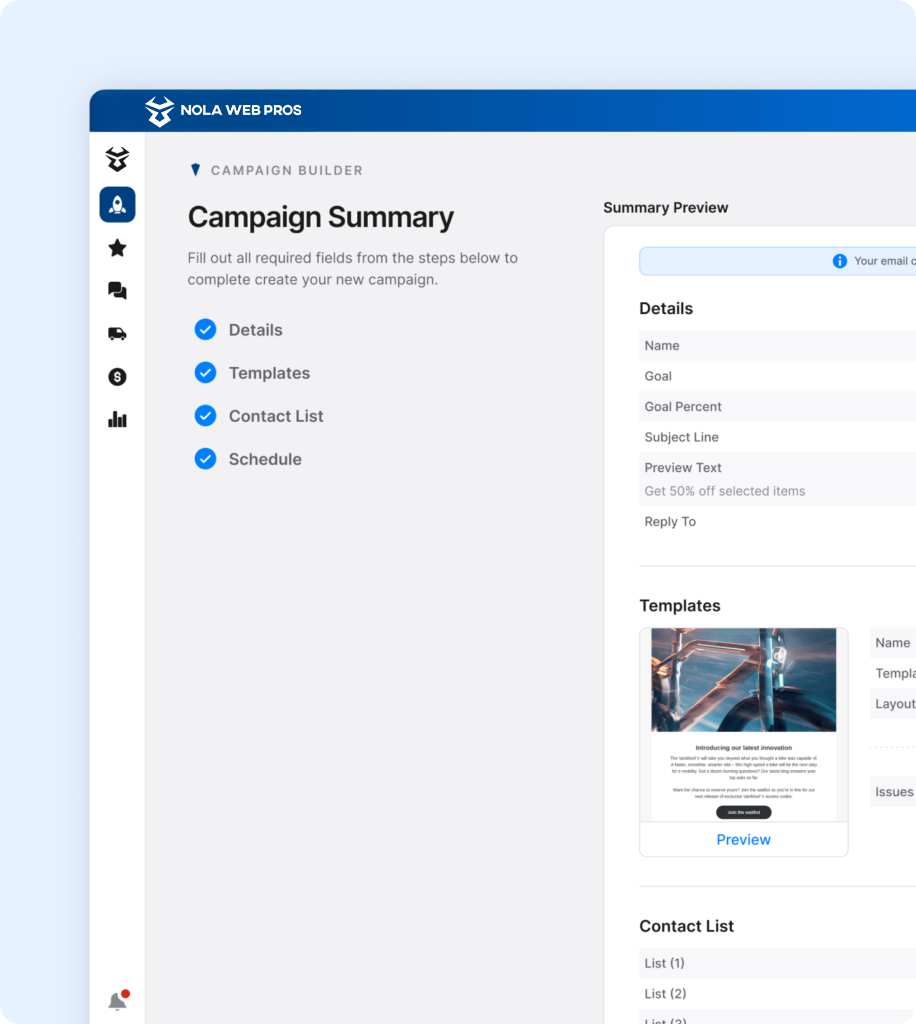The height and width of the screenshot is (1024, 916).
Task: Open the notifications bell icon
Action: (118, 1000)
